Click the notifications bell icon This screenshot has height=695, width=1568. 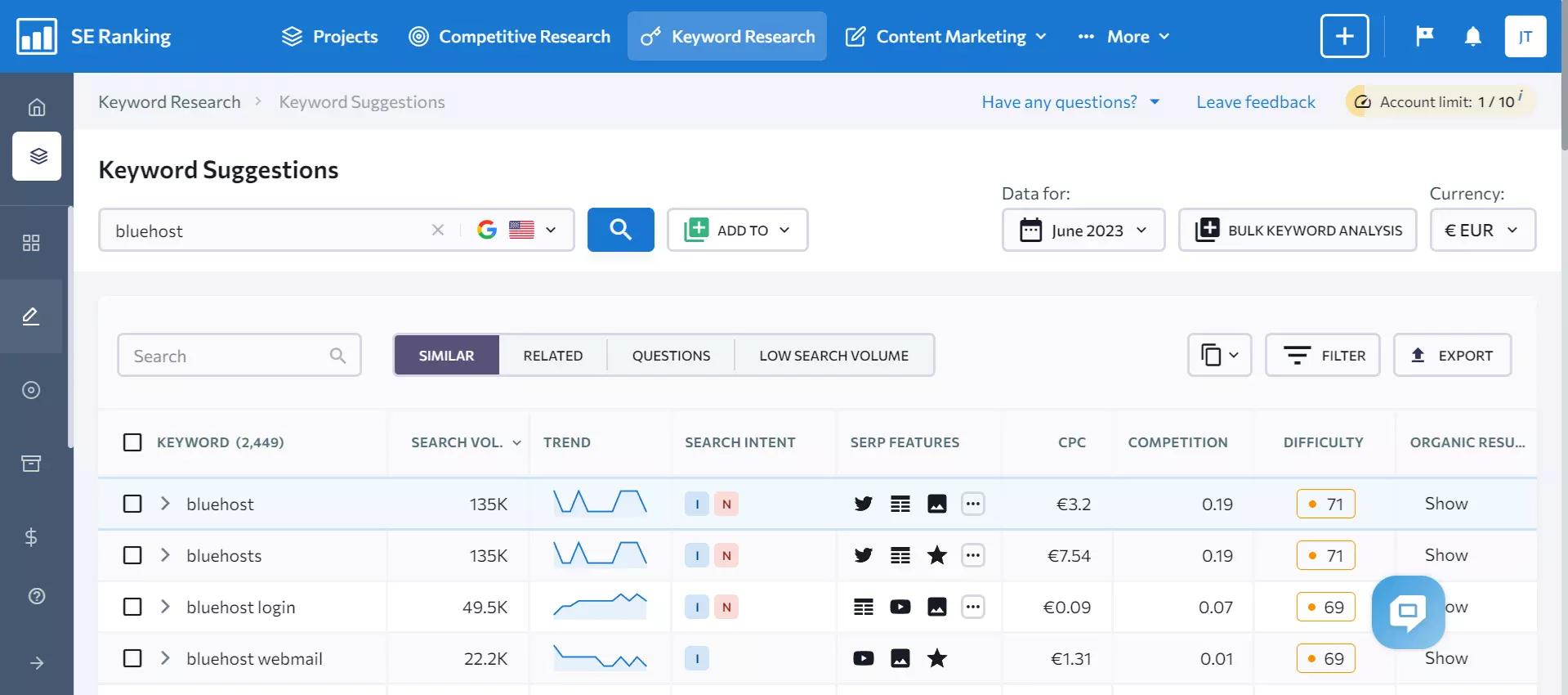pyautogui.click(x=1472, y=37)
